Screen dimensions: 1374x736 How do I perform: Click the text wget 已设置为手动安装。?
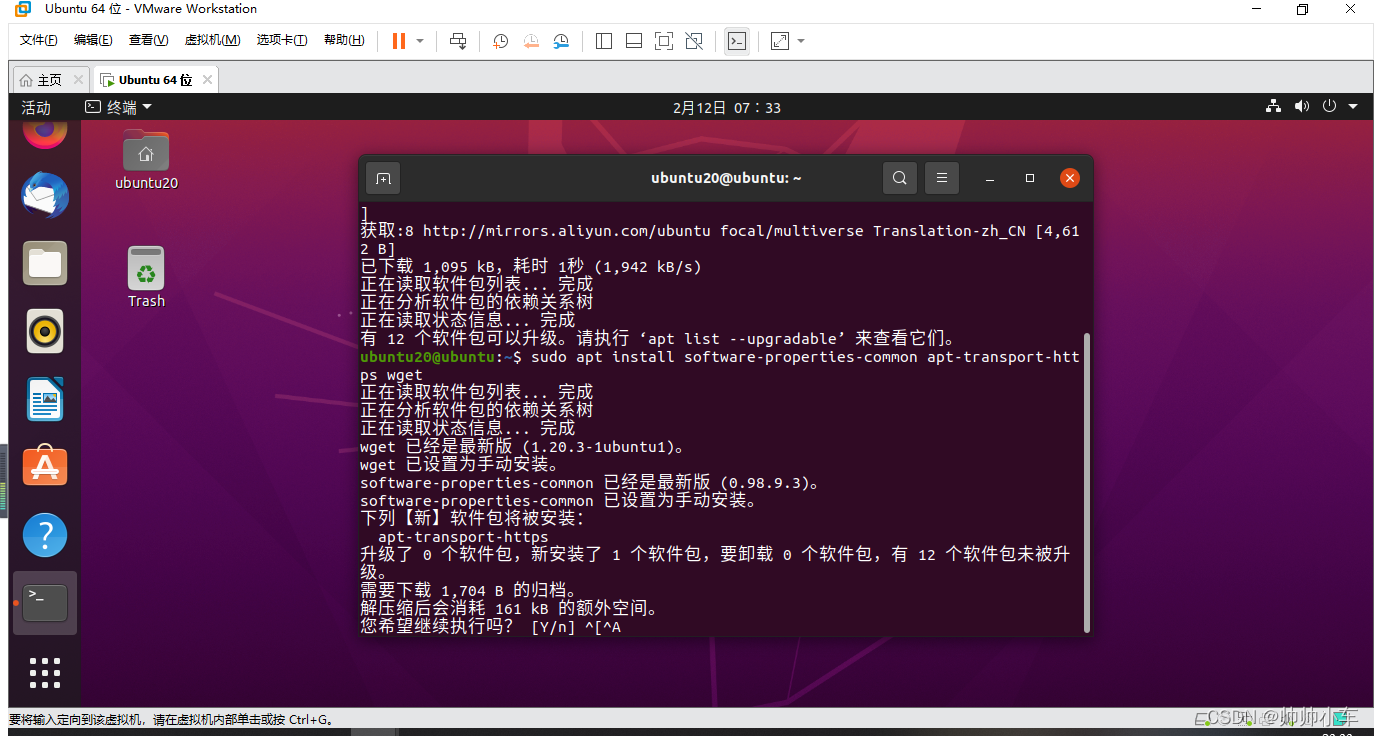pyautogui.click(x=459, y=465)
